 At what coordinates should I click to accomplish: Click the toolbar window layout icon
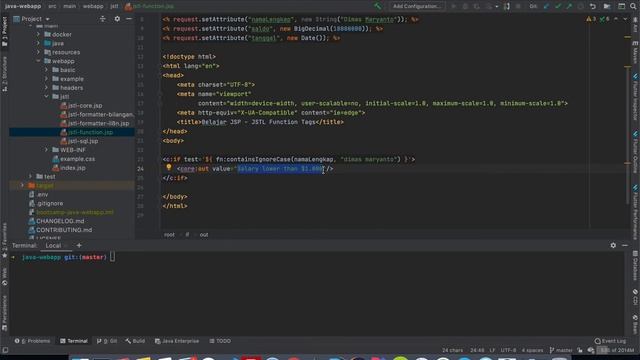pos(621,6)
